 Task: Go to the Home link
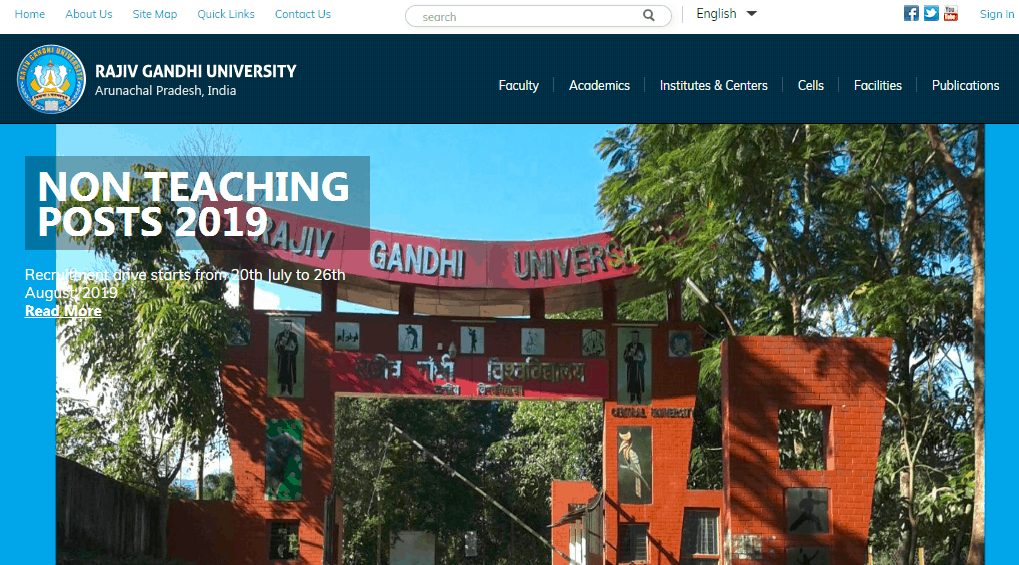(x=30, y=14)
